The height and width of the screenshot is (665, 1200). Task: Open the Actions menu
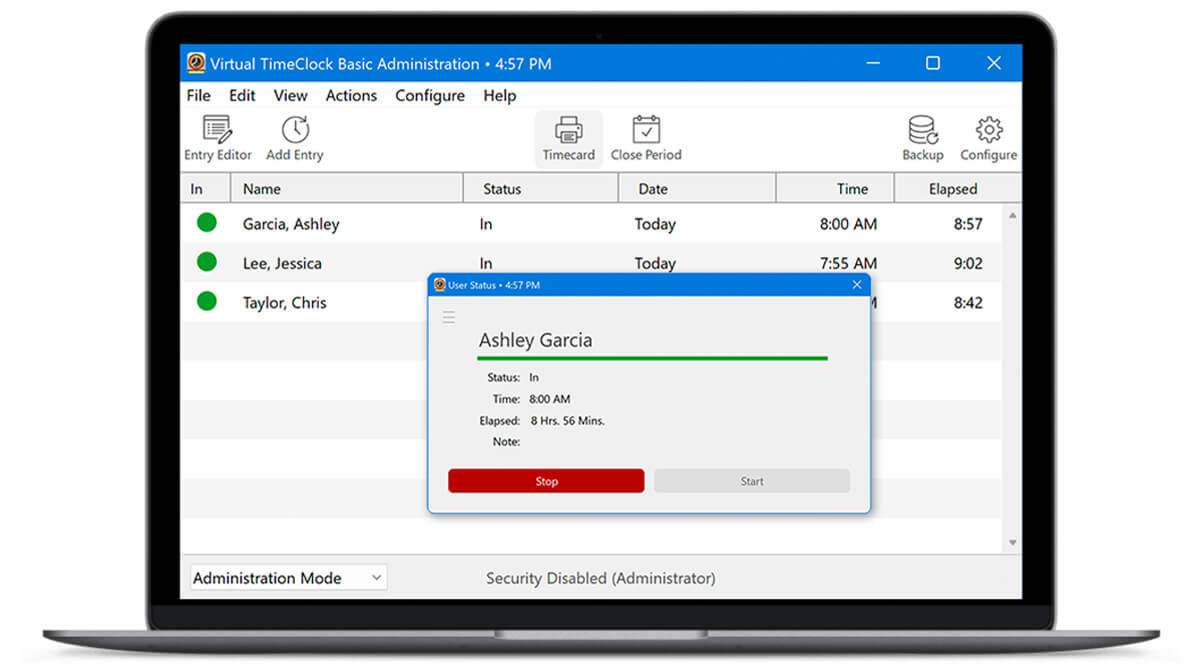351,96
